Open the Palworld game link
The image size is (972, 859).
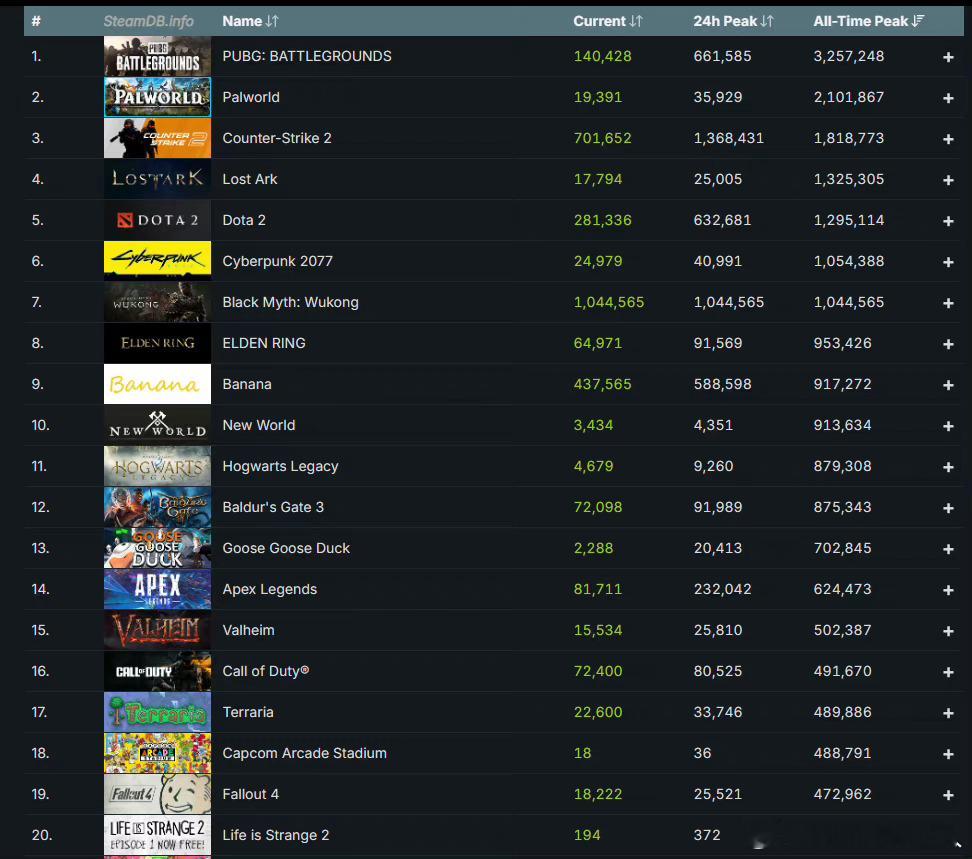pyautogui.click(x=251, y=97)
